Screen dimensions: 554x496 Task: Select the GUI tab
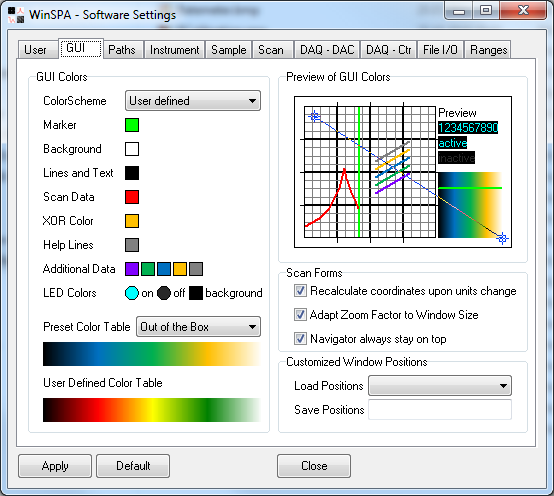(x=81, y=48)
